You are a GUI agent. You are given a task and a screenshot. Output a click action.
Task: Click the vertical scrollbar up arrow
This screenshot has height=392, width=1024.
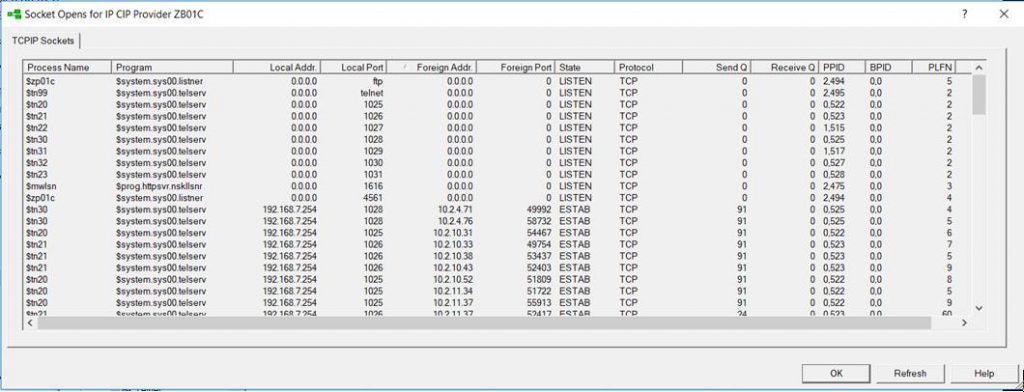tap(978, 68)
